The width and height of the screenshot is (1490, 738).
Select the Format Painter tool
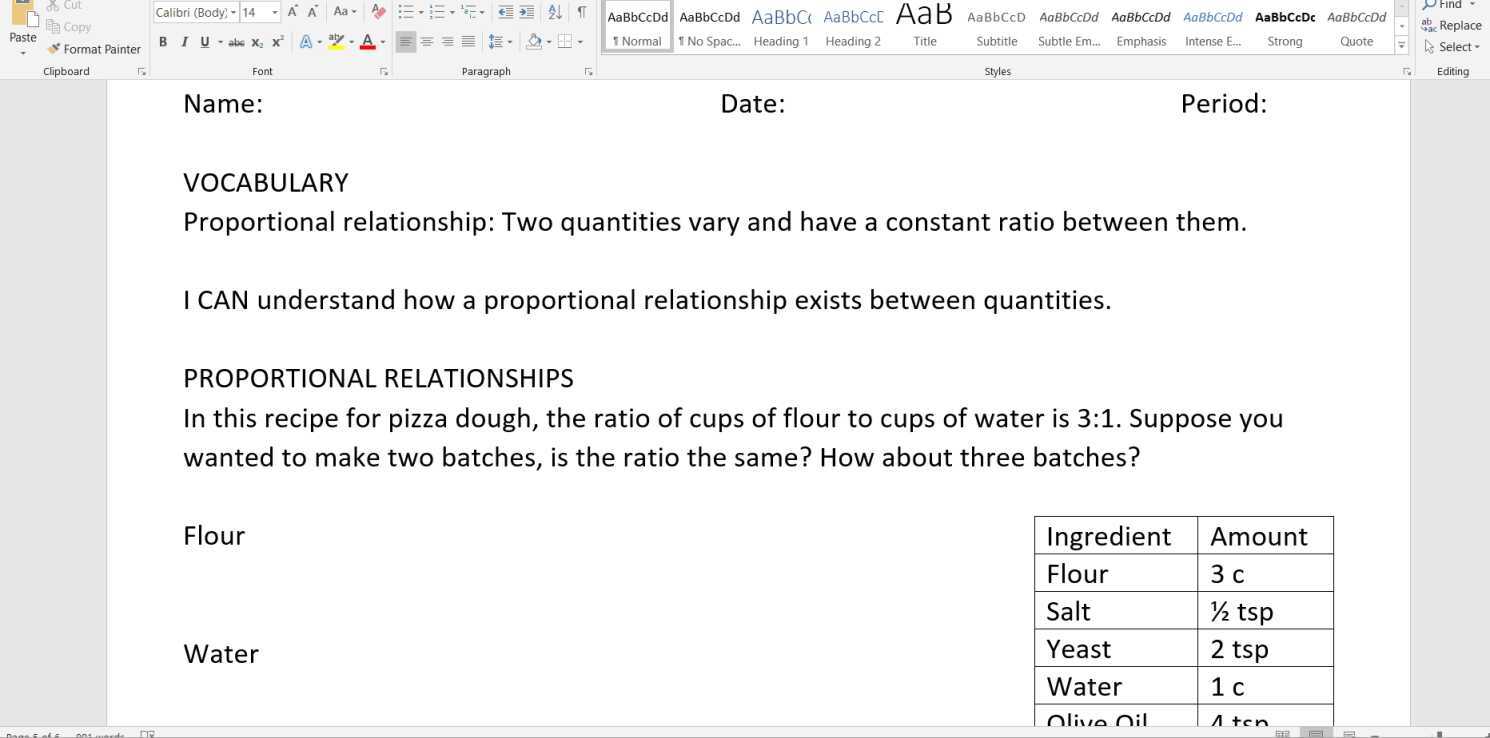coord(94,48)
